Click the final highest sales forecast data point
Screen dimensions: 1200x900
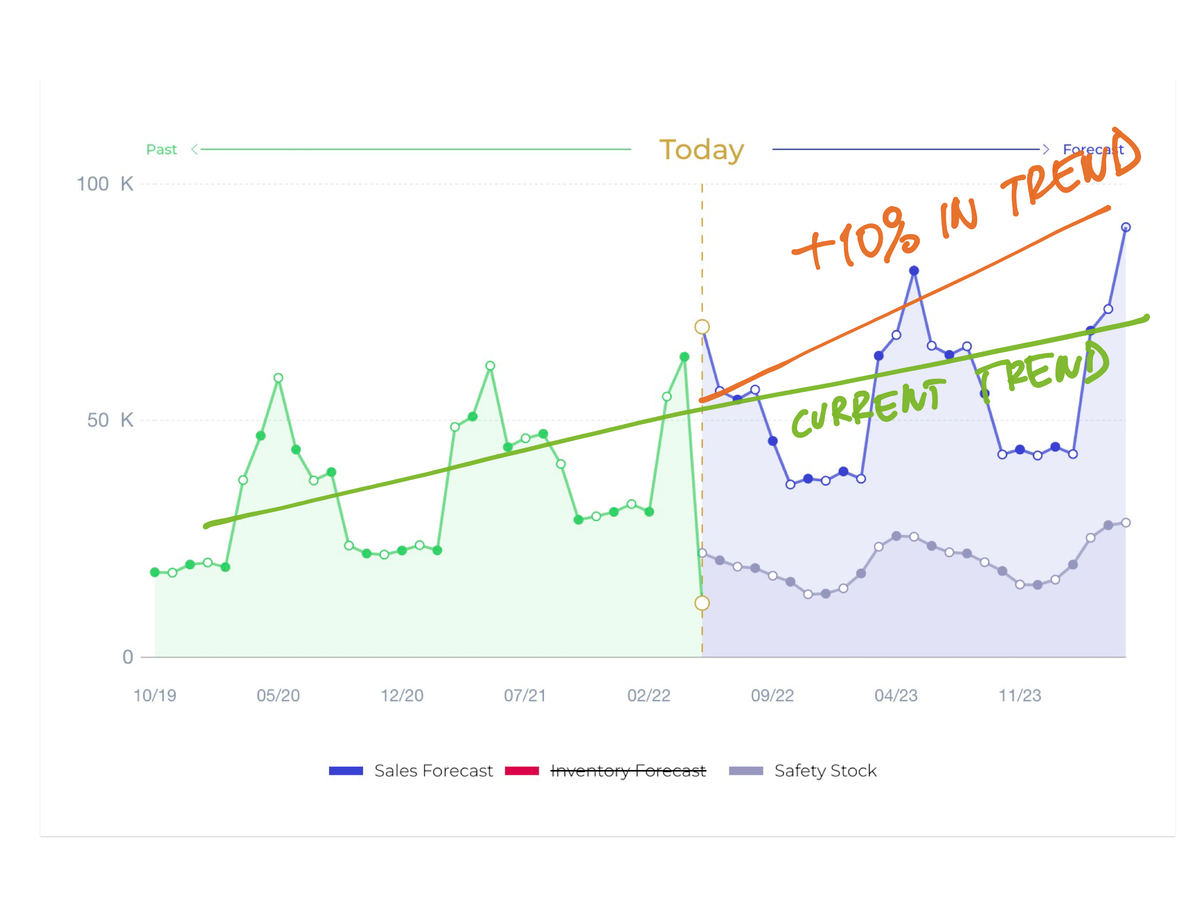[x=1126, y=228]
